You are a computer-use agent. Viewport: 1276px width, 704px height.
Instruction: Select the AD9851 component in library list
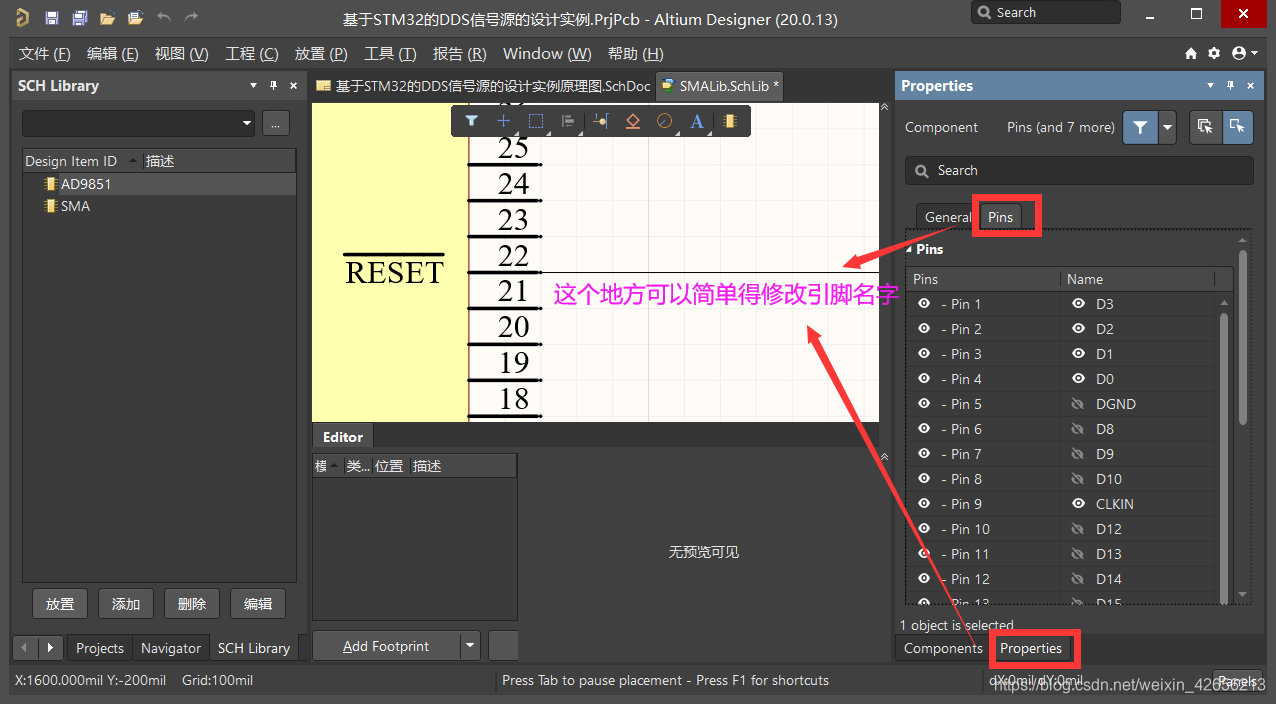pos(160,184)
